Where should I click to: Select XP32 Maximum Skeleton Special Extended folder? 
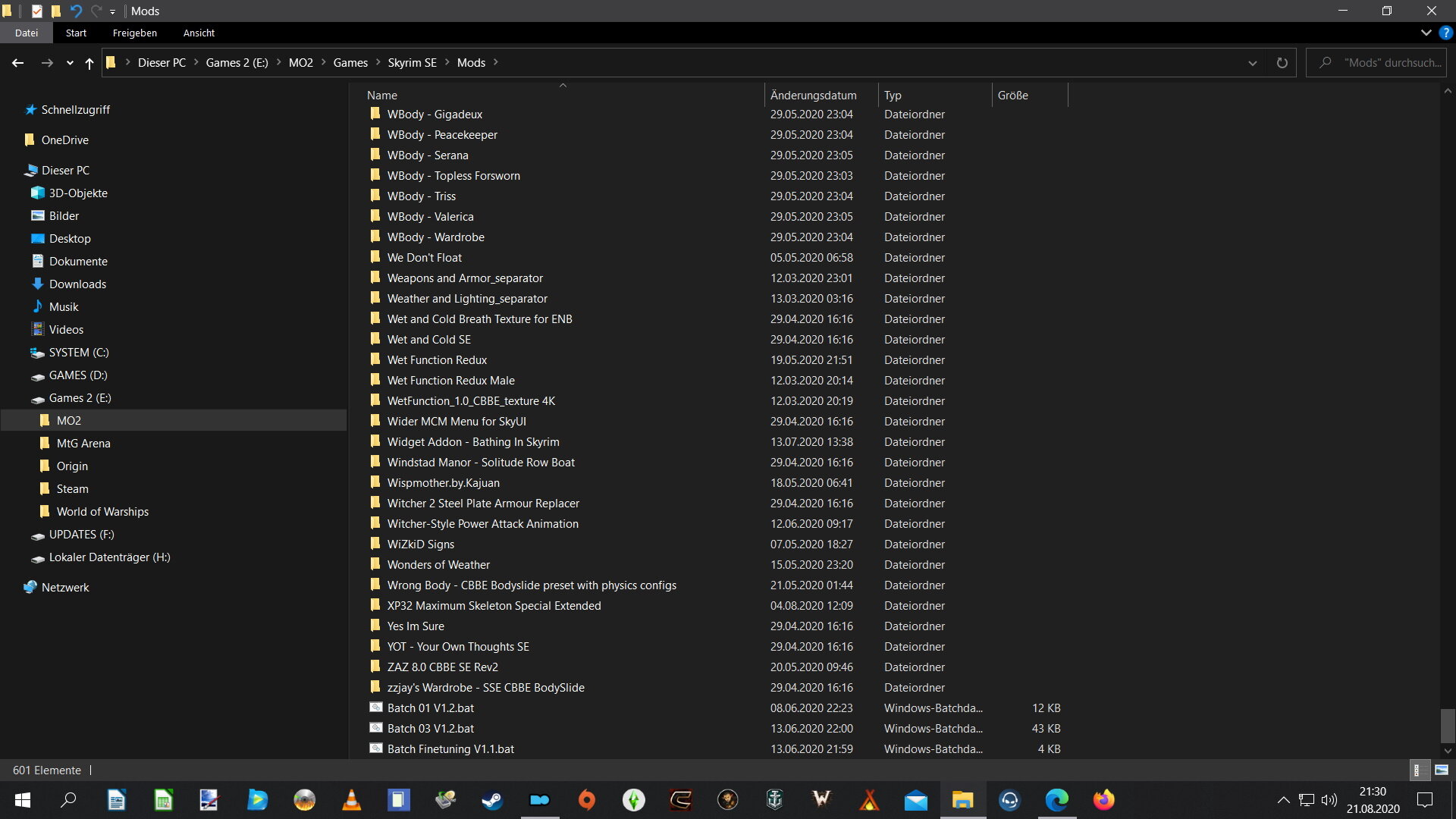click(x=494, y=605)
